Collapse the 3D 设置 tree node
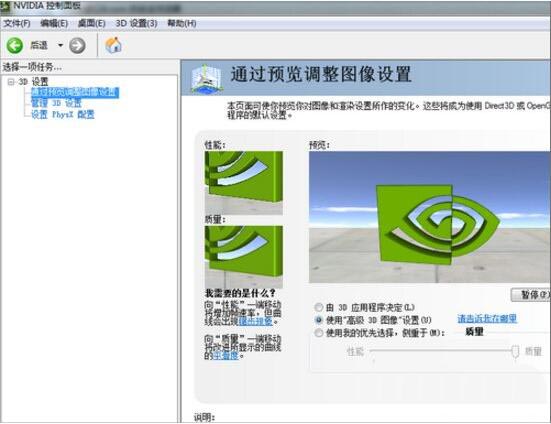This screenshot has width=551, height=424. (x=11, y=82)
